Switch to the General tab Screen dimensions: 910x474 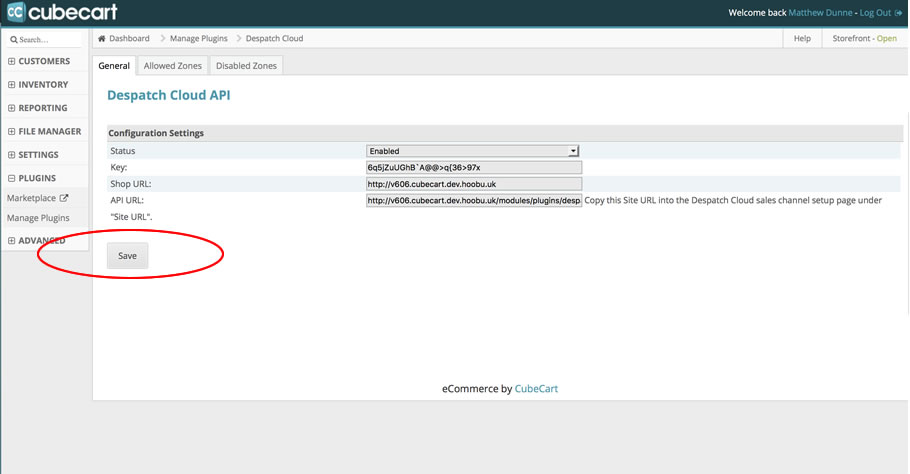coord(114,66)
